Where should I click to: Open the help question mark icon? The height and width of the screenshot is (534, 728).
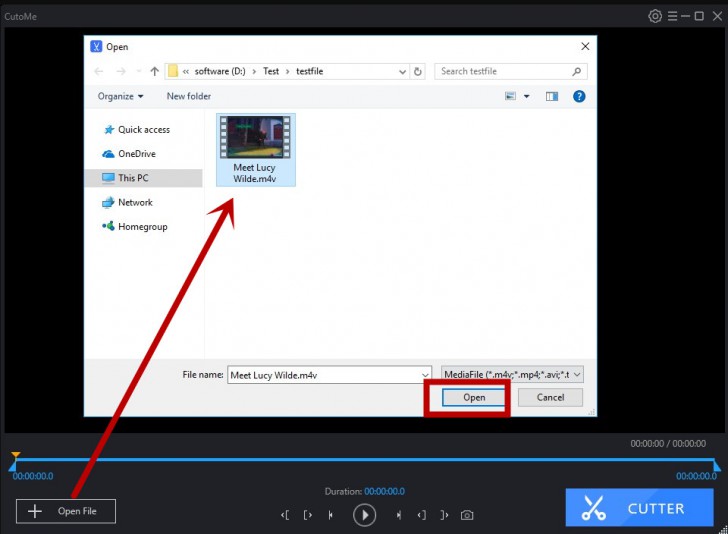579,96
